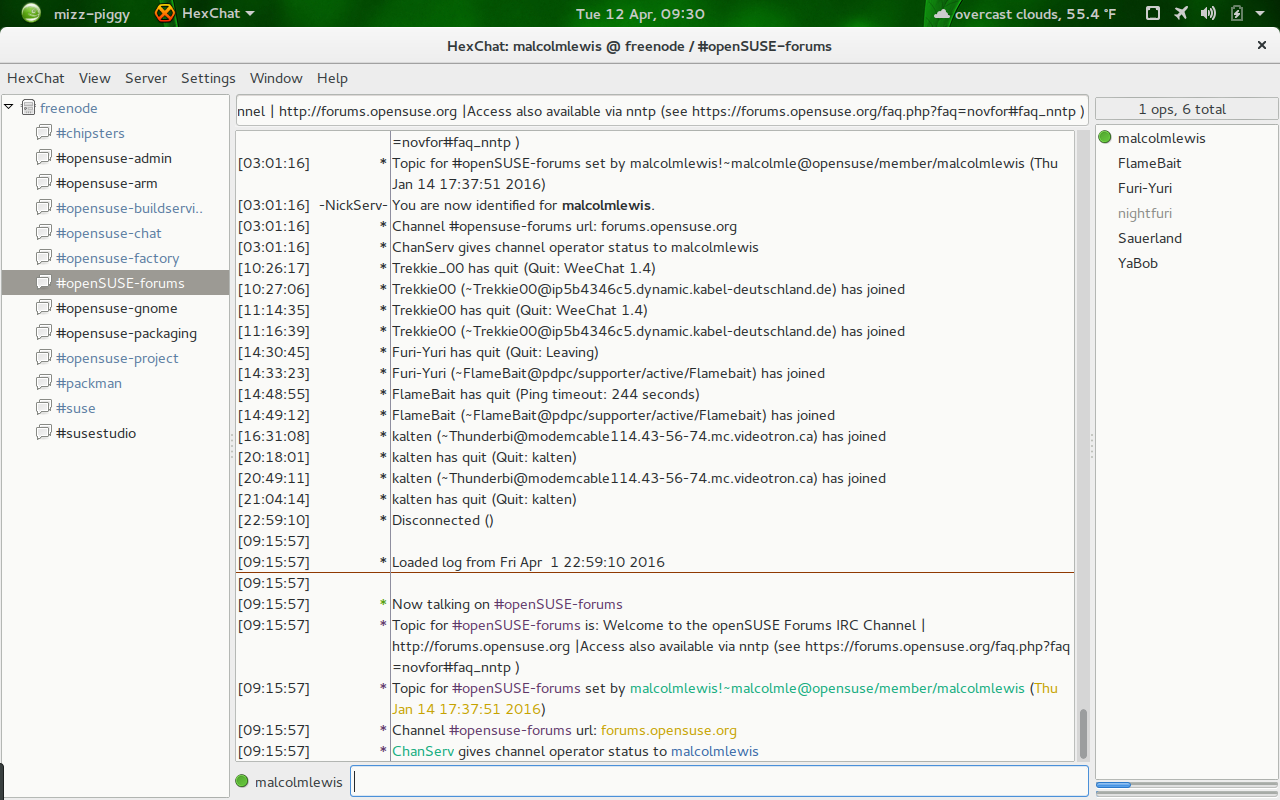Click the lag meter progress bar
This screenshot has width=1280, height=800.
1187,785
